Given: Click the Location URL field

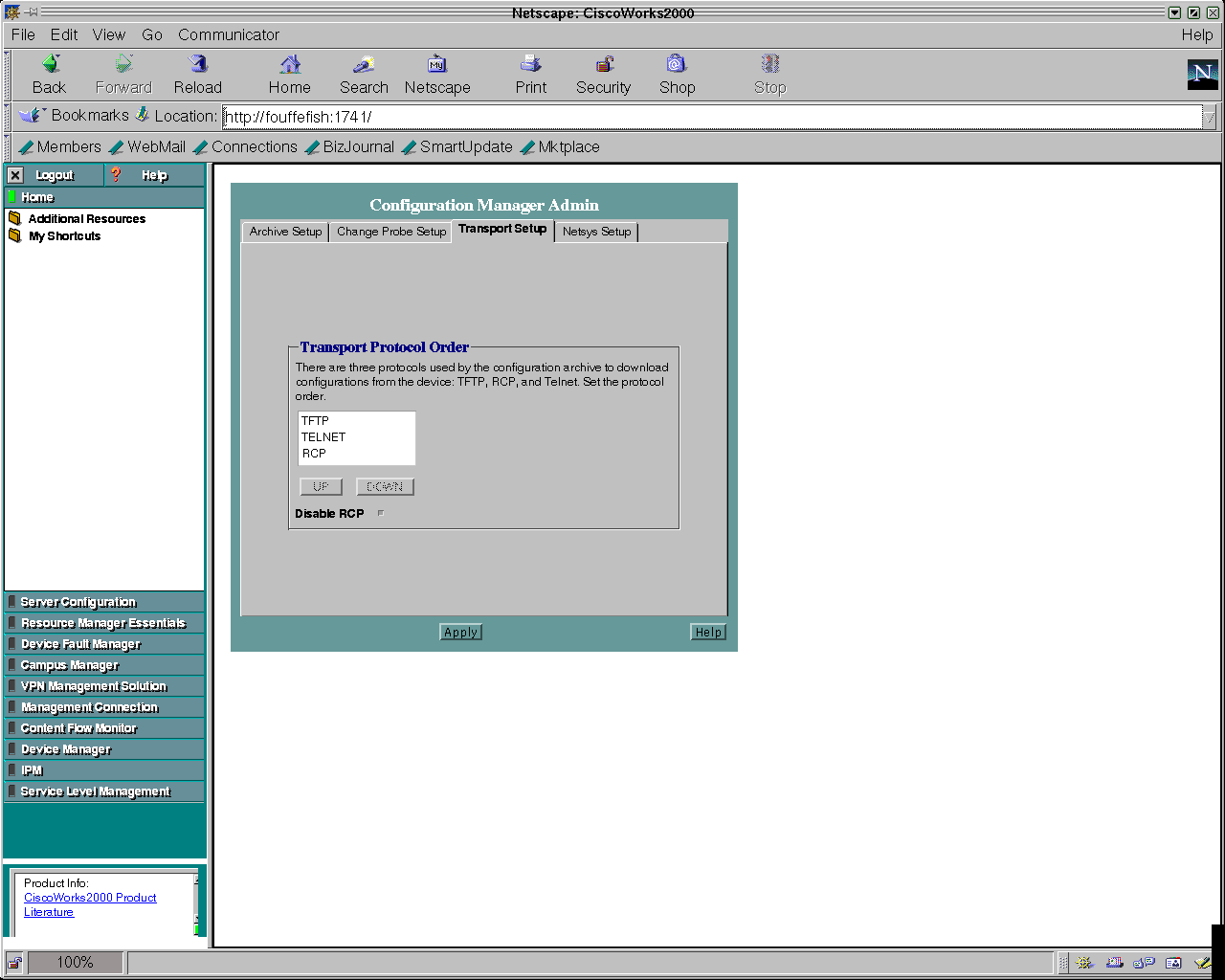Looking at the screenshot, I should [x=712, y=117].
